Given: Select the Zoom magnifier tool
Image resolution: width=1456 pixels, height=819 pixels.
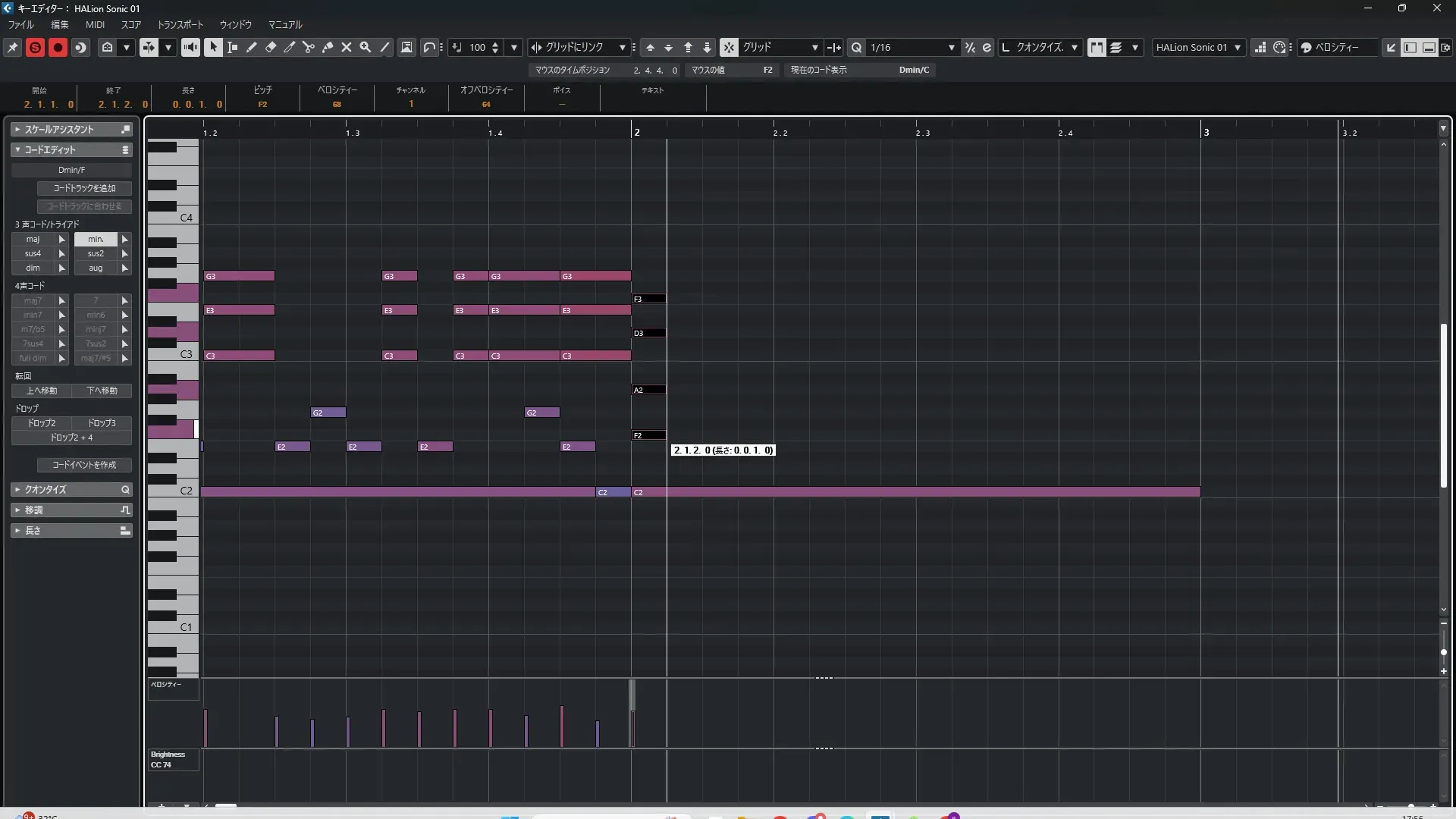Looking at the screenshot, I should click(x=366, y=47).
